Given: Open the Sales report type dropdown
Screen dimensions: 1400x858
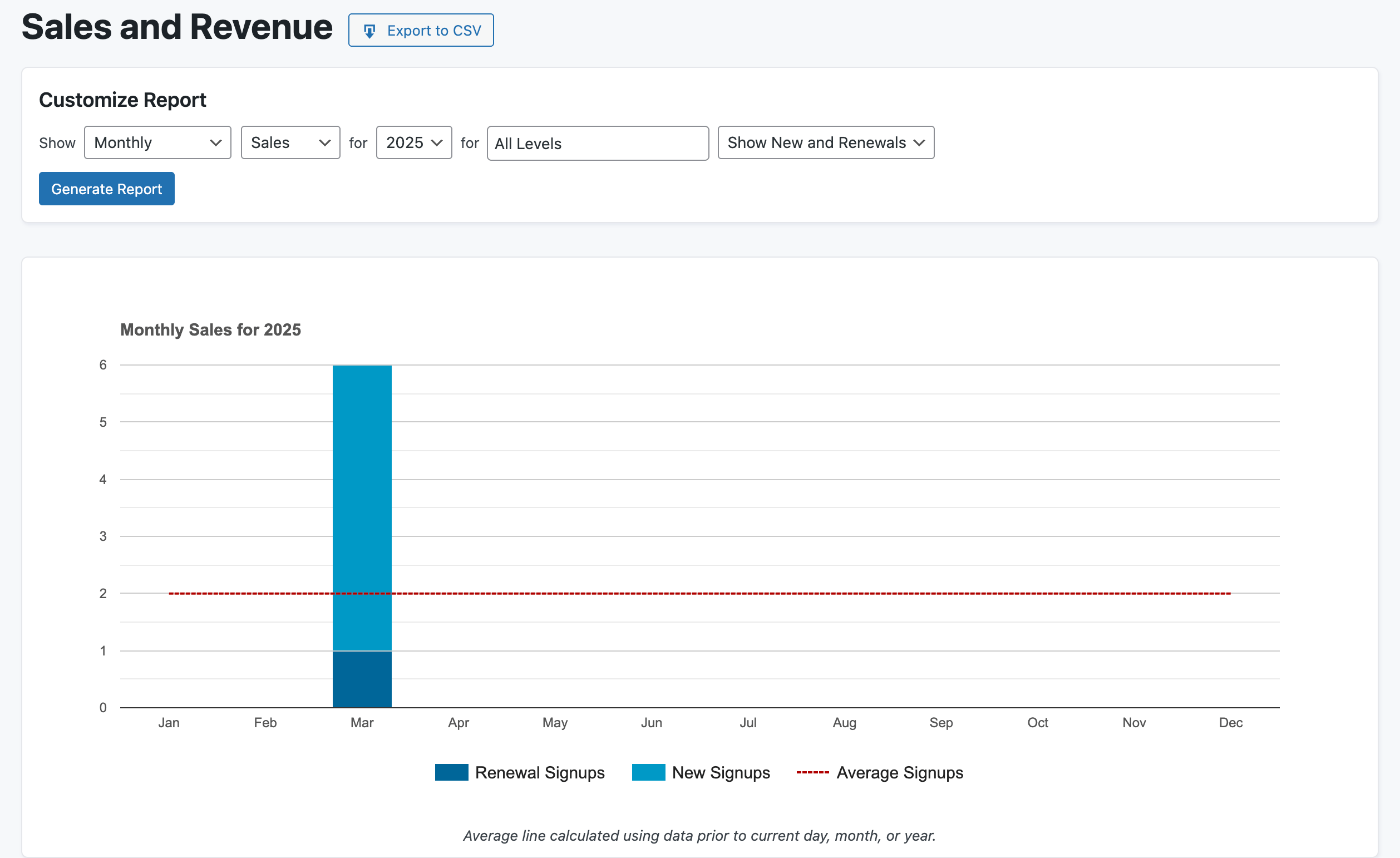Looking at the screenshot, I should click(290, 142).
